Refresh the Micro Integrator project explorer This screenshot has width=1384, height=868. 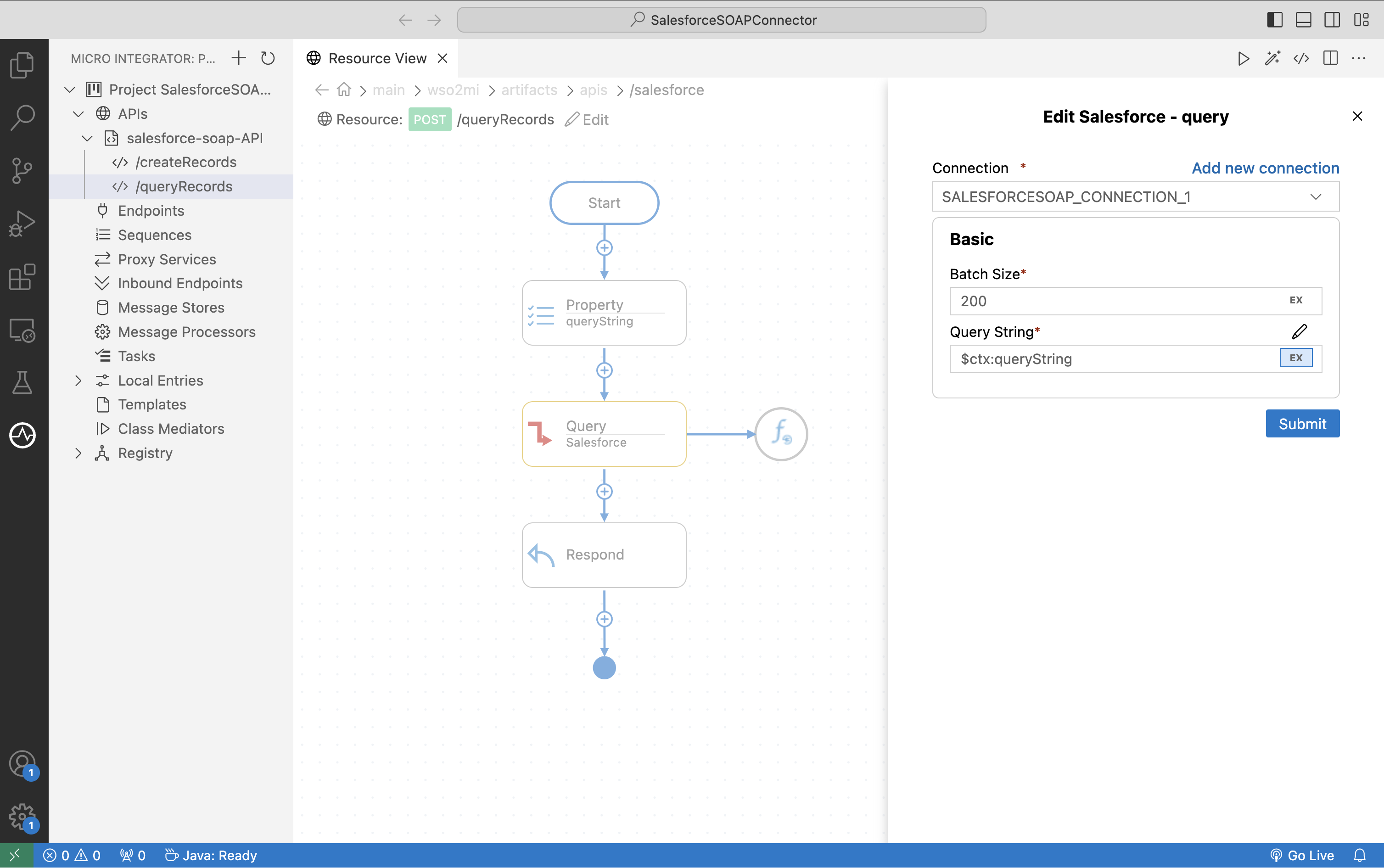coord(268,58)
